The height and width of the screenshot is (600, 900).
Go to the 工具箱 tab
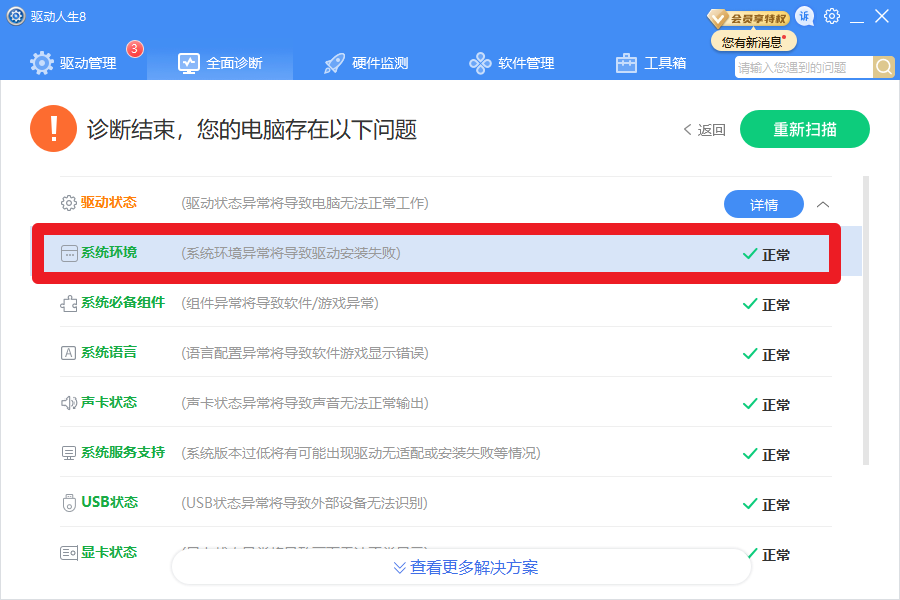[651, 63]
